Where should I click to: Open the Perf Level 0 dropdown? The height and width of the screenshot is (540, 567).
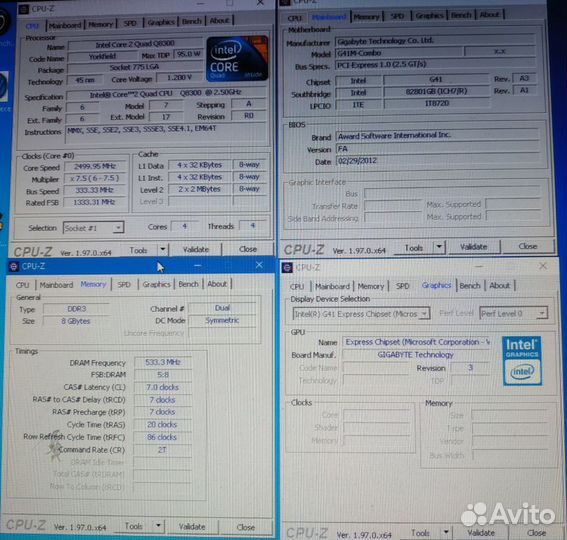[513, 313]
